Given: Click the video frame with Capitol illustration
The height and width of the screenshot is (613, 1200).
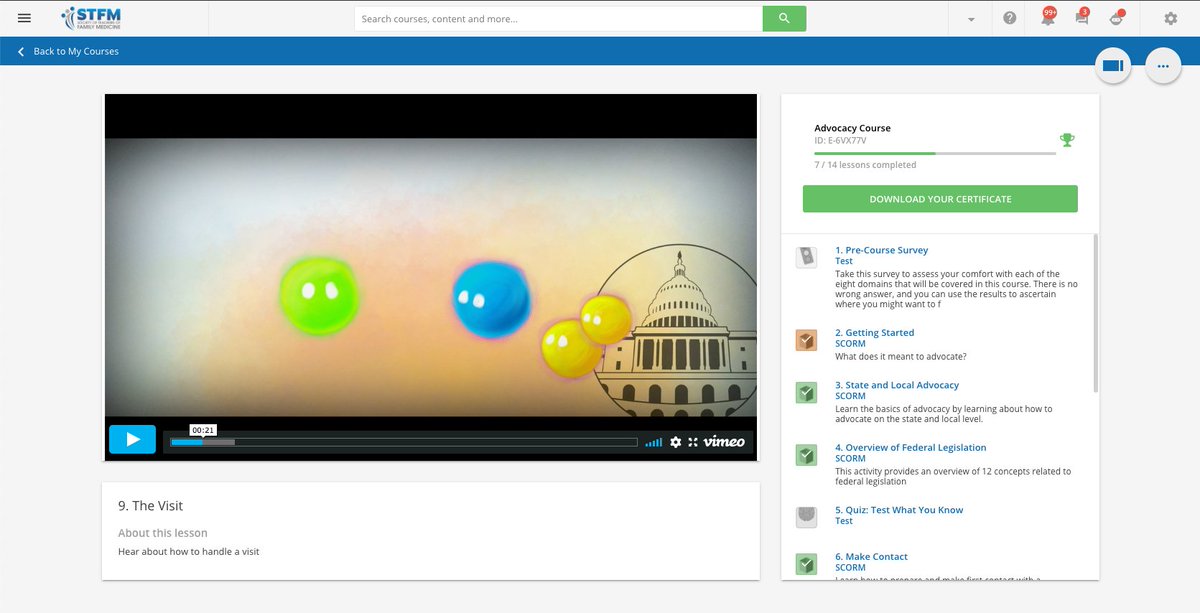Looking at the screenshot, I should click(430, 277).
